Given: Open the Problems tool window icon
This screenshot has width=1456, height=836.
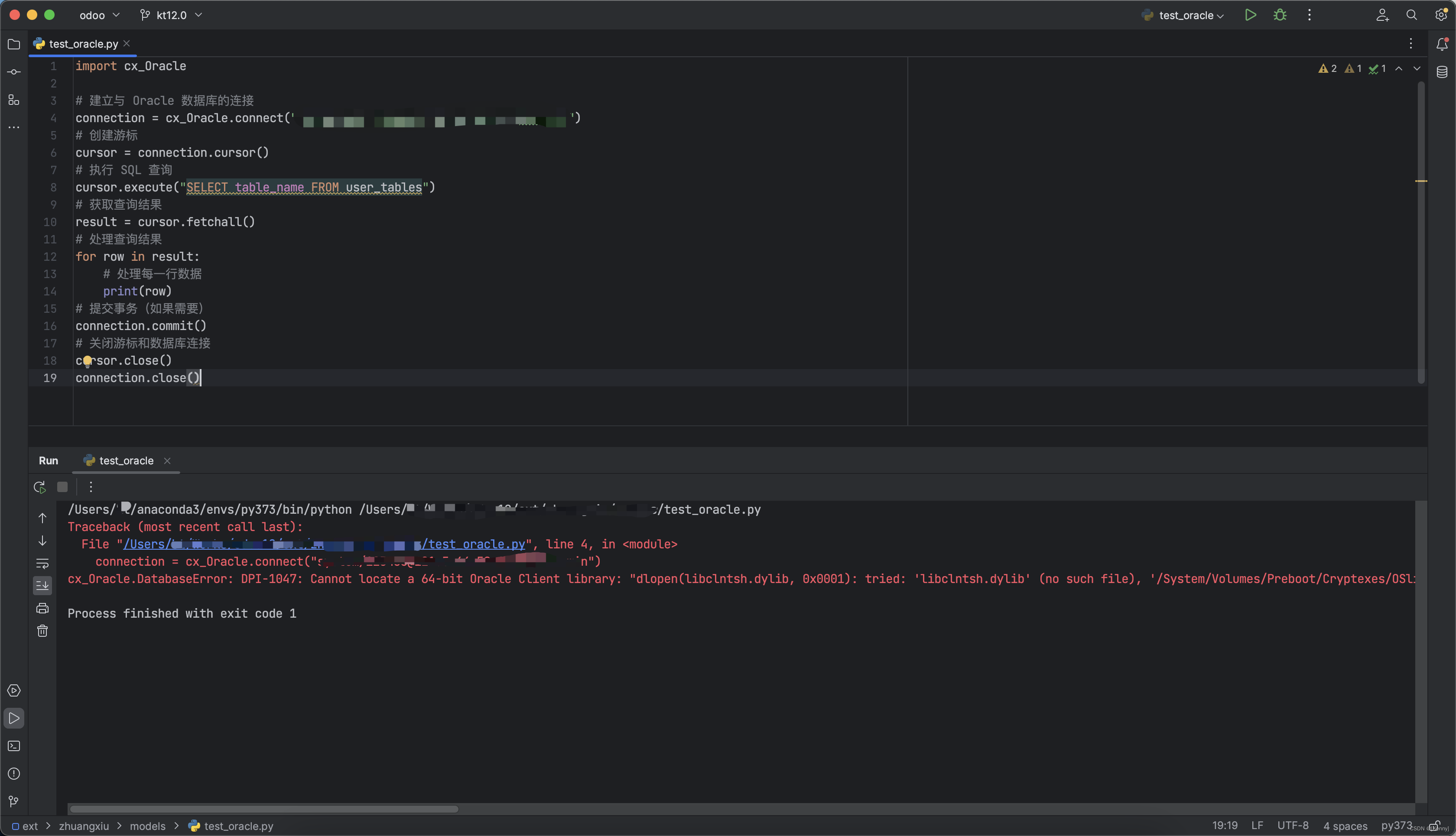Looking at the screenshot, I should tap(14, 774).
